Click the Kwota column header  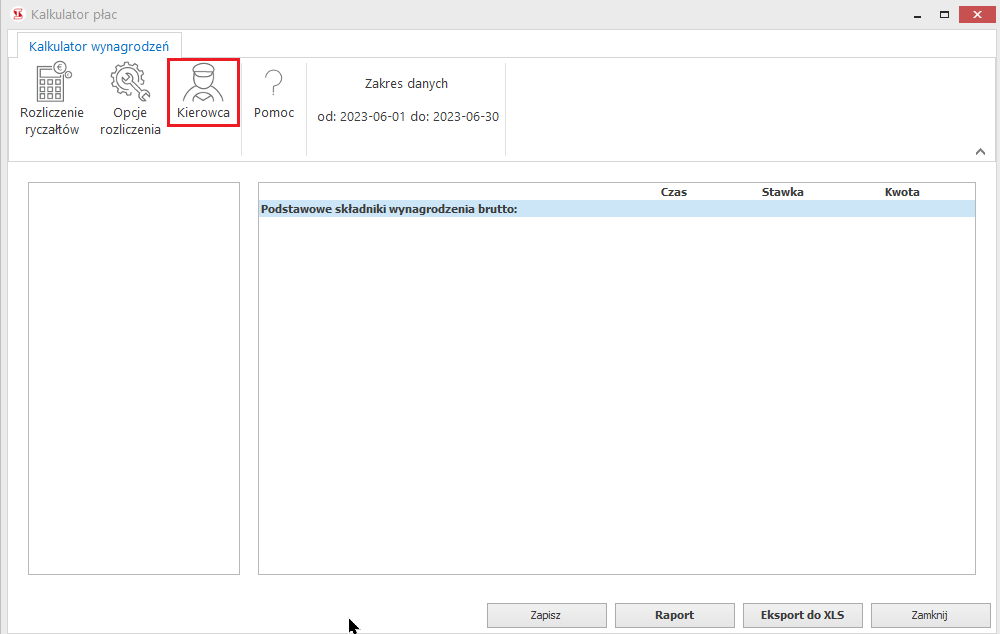tap(901, 192)
